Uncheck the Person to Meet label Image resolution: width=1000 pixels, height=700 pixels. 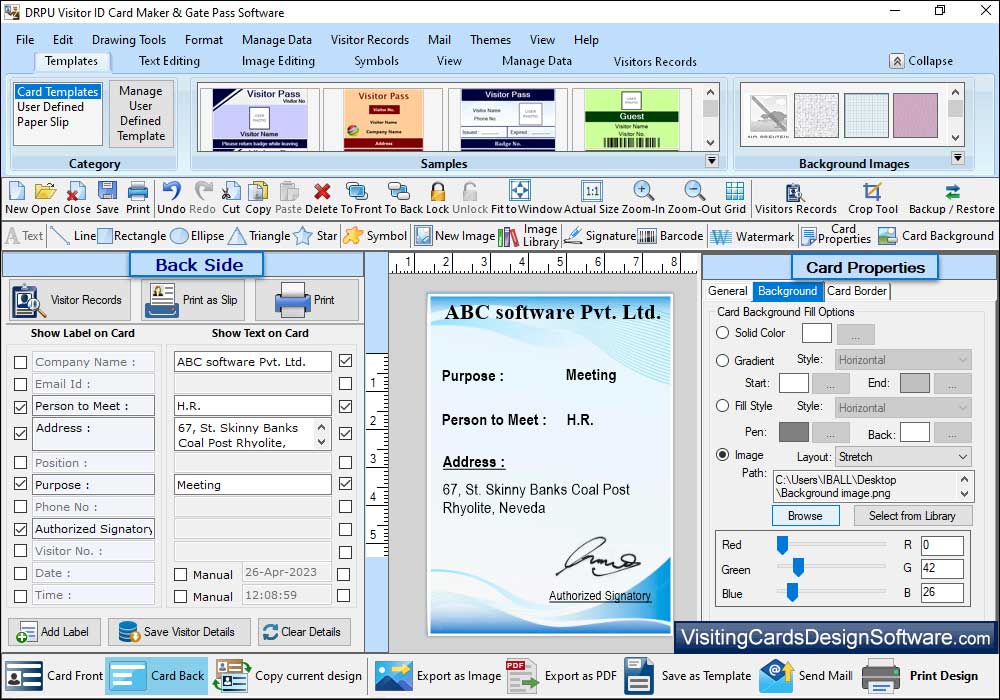point(20,407)
